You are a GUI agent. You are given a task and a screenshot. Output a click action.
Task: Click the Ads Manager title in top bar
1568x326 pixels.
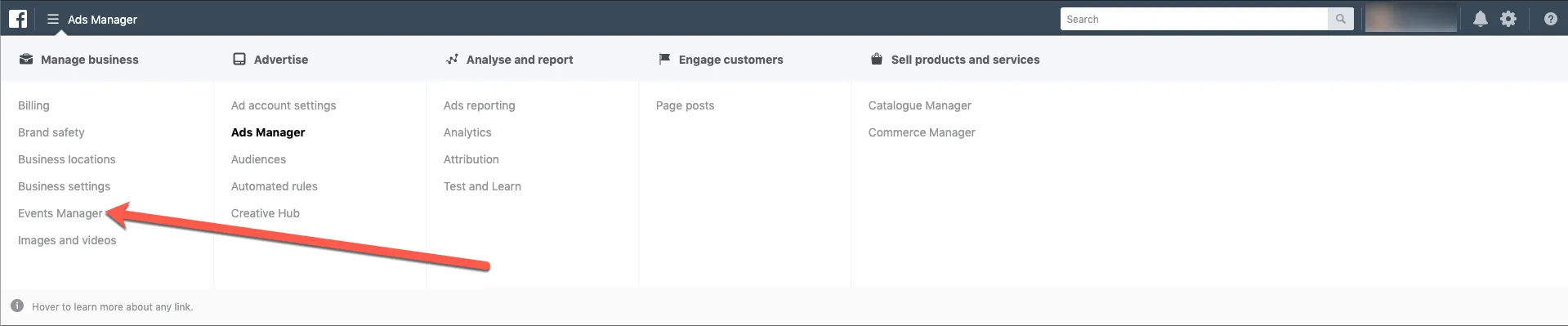[102, 19]
